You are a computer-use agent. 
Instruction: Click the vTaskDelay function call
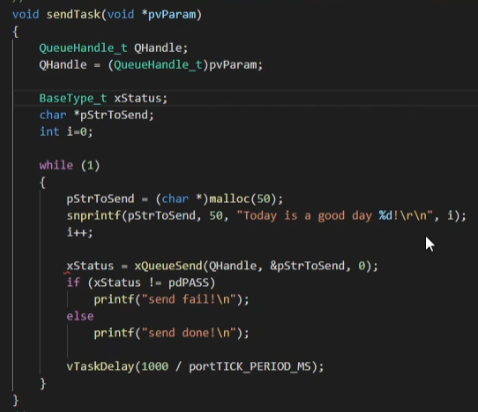pyautogui.click(x=100, y=367)
